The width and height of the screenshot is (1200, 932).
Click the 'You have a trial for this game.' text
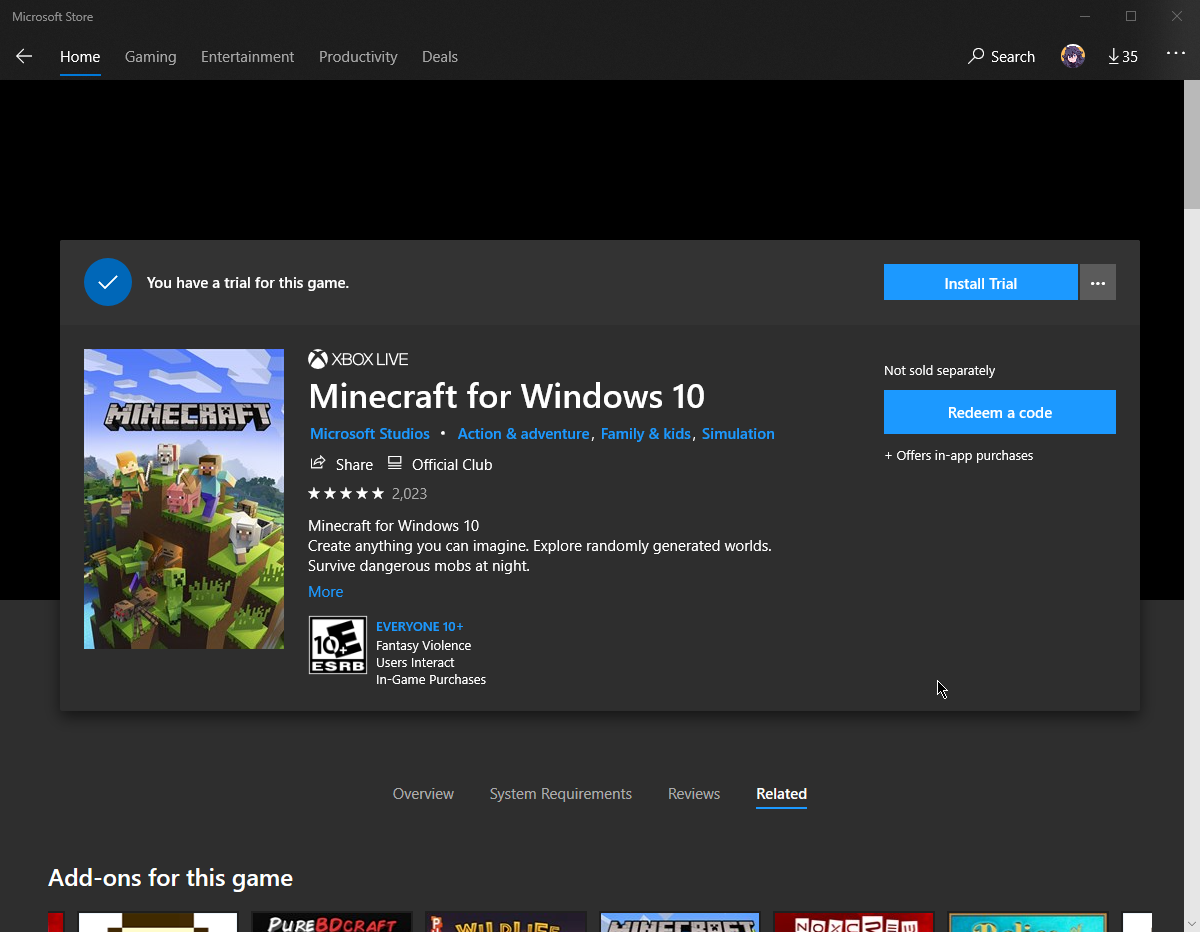(248, 283)
